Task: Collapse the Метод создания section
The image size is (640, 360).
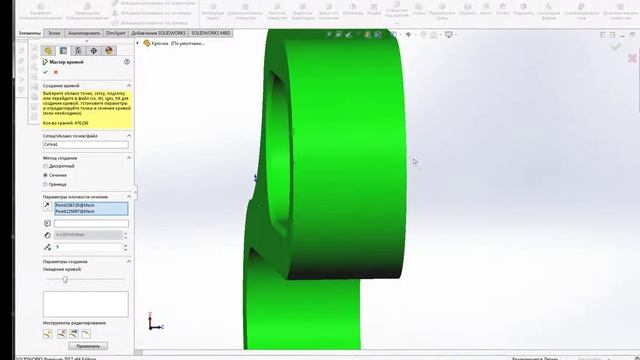Action: click(x=129, y=158)
